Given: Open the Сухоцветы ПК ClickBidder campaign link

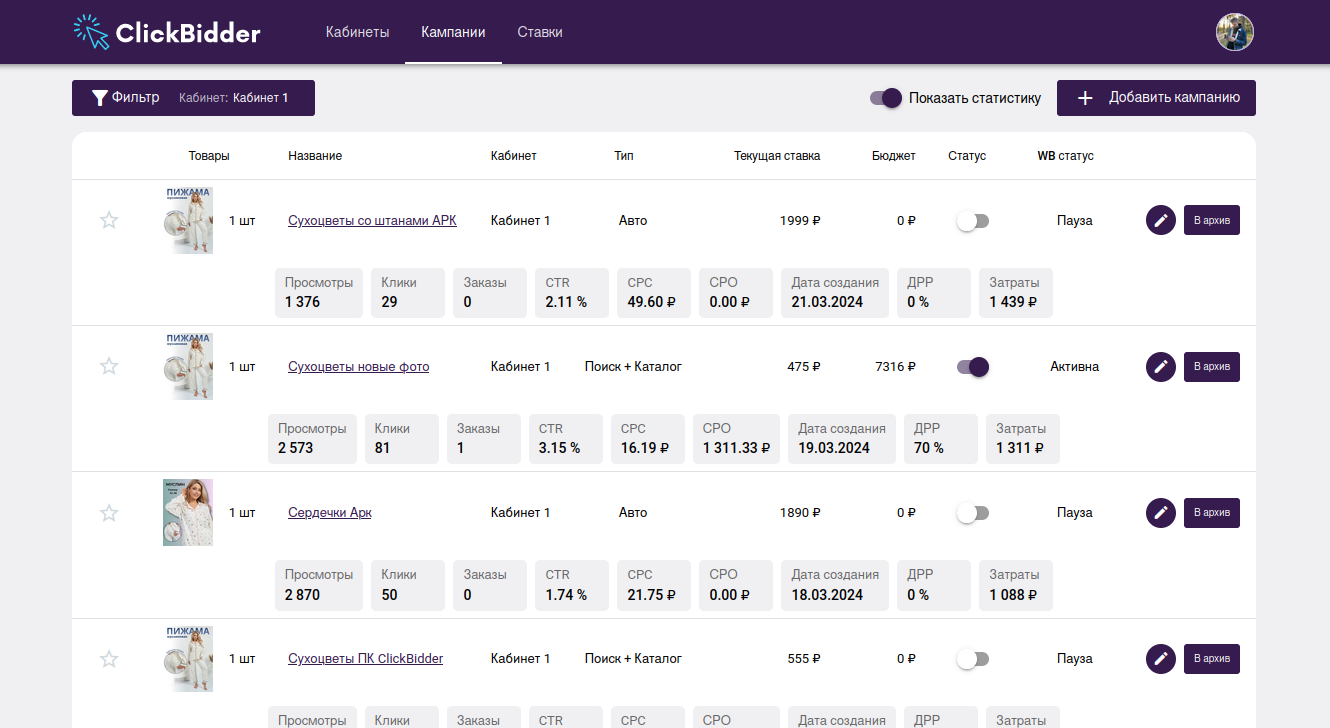Looking at the screenshot, I should click(x=365, y=659).
